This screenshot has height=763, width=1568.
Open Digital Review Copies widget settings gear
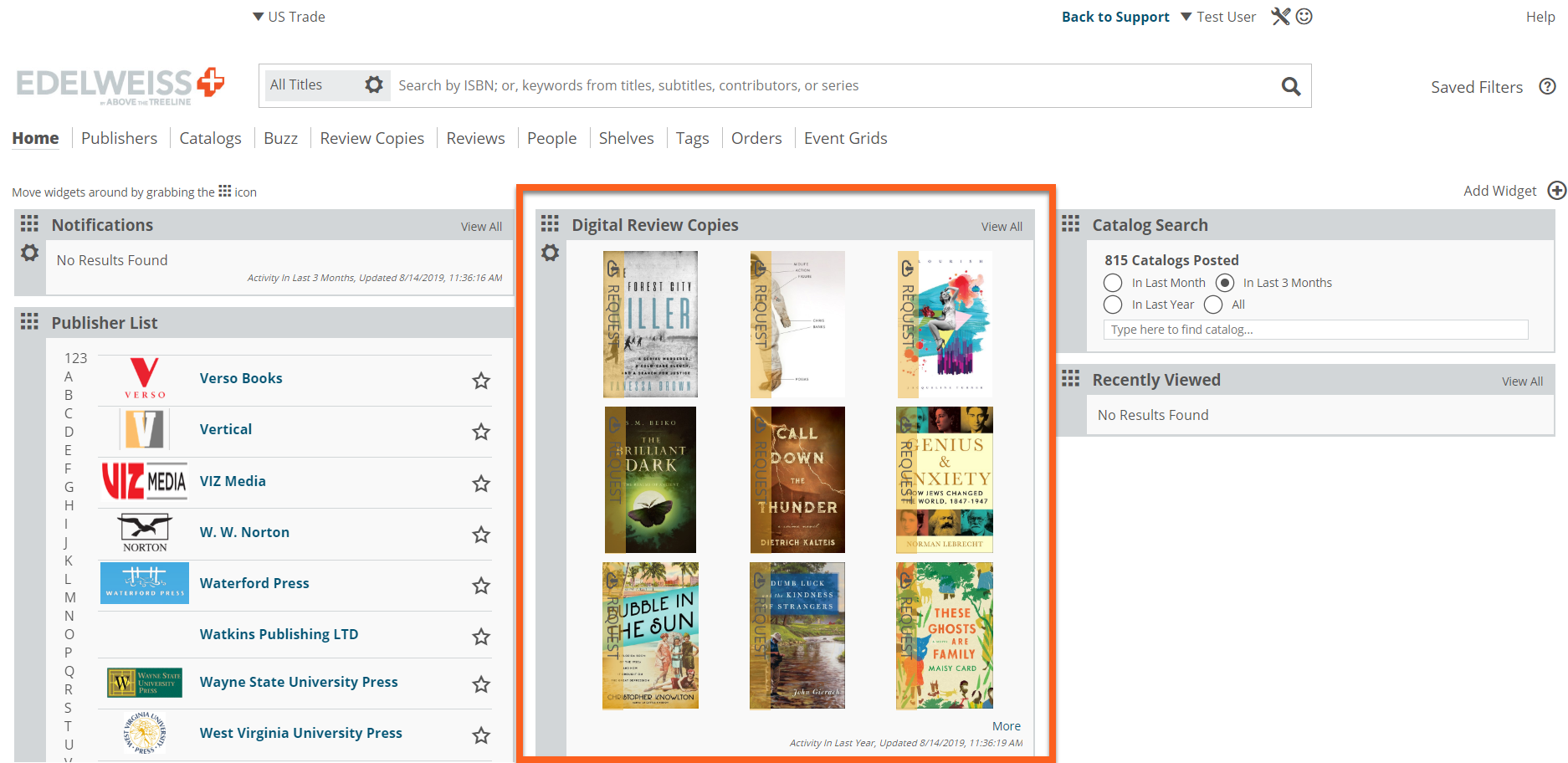click(x=550, y=253)
